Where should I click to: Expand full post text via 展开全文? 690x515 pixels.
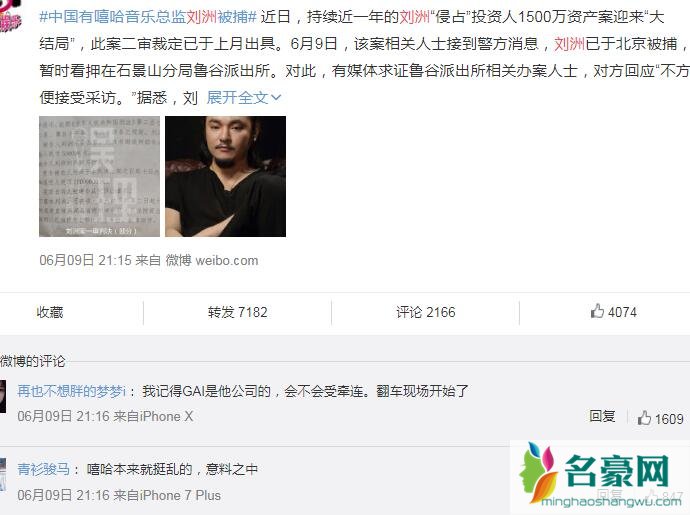click(243, 97)
